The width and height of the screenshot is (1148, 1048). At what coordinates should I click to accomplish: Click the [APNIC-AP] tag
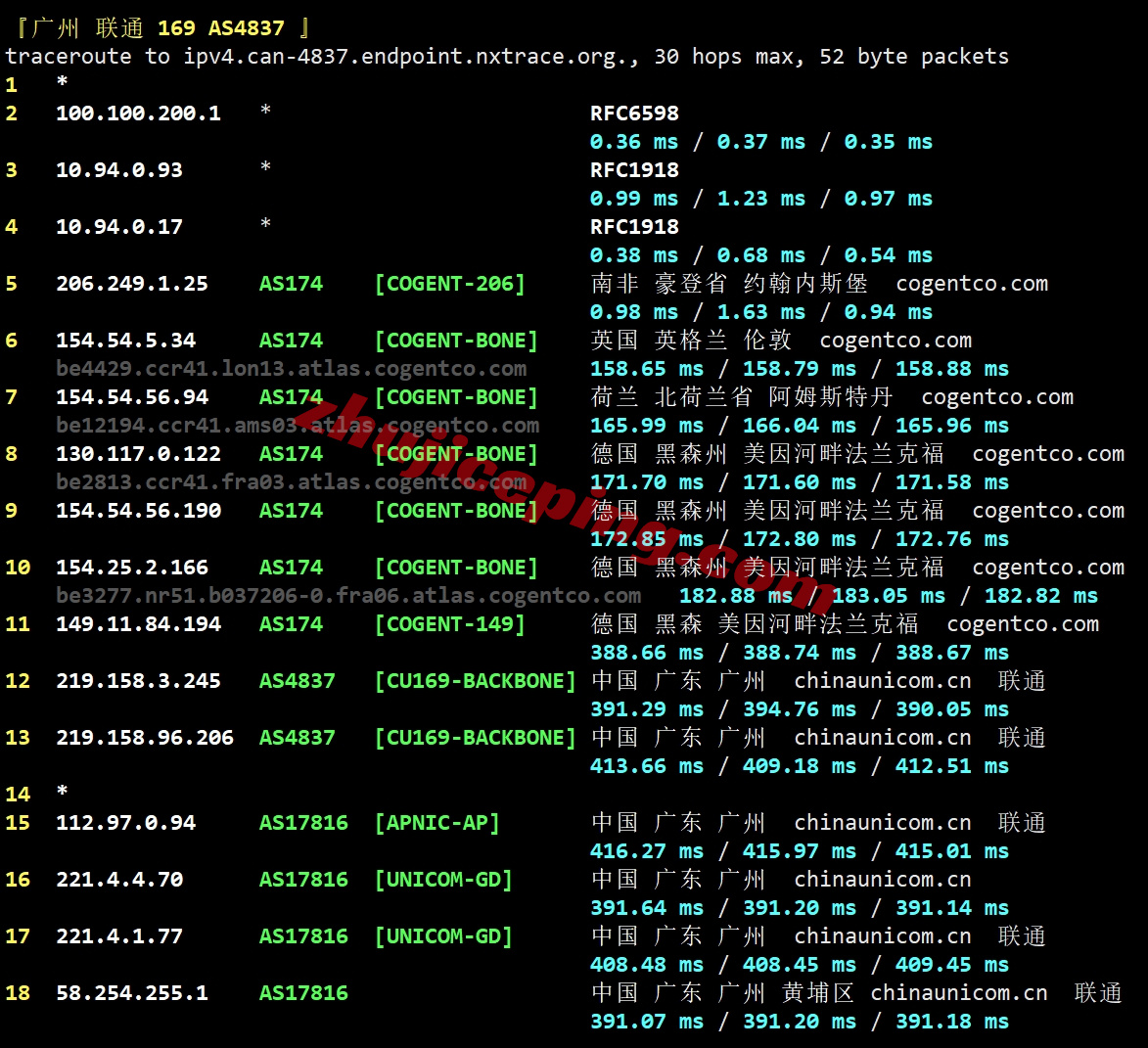click(x=437, y=823)
